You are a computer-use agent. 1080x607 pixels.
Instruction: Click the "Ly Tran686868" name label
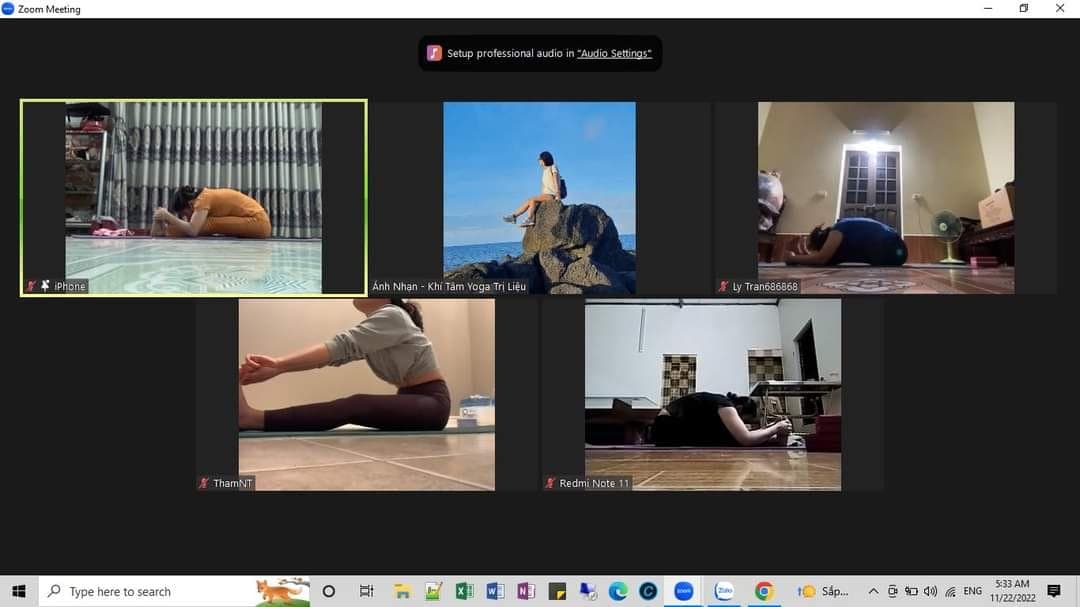pos(765,286)
